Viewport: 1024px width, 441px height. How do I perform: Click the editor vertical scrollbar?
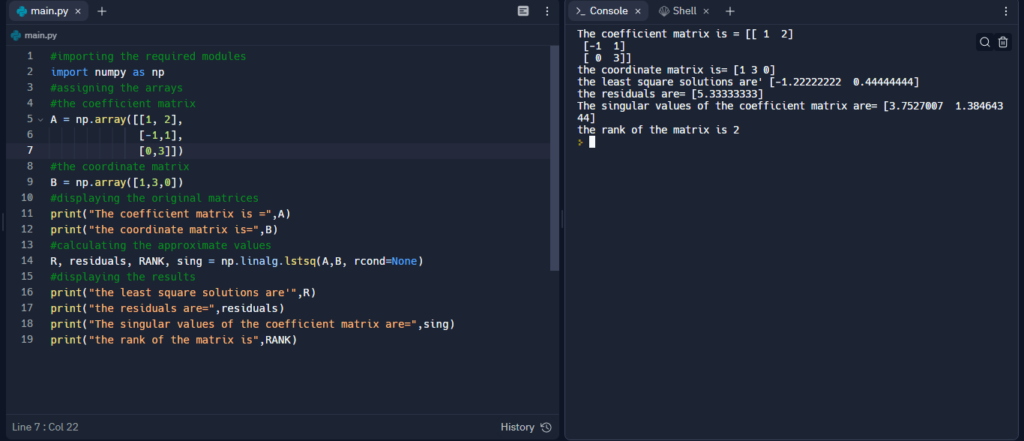click(554, 157)
